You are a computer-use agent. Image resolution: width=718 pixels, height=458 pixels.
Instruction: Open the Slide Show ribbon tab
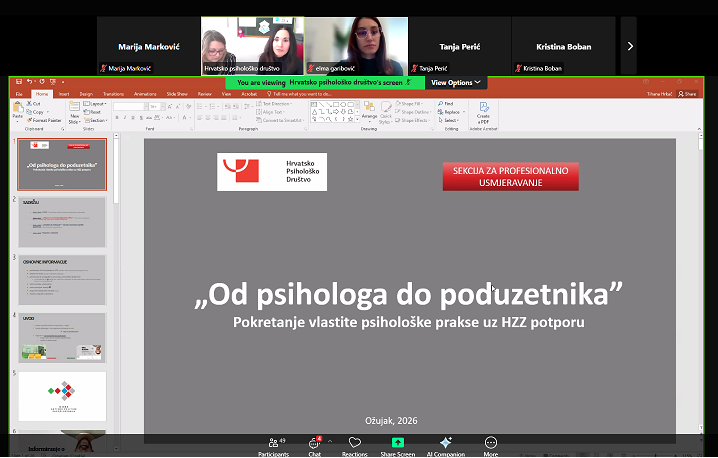pos(177,93)
